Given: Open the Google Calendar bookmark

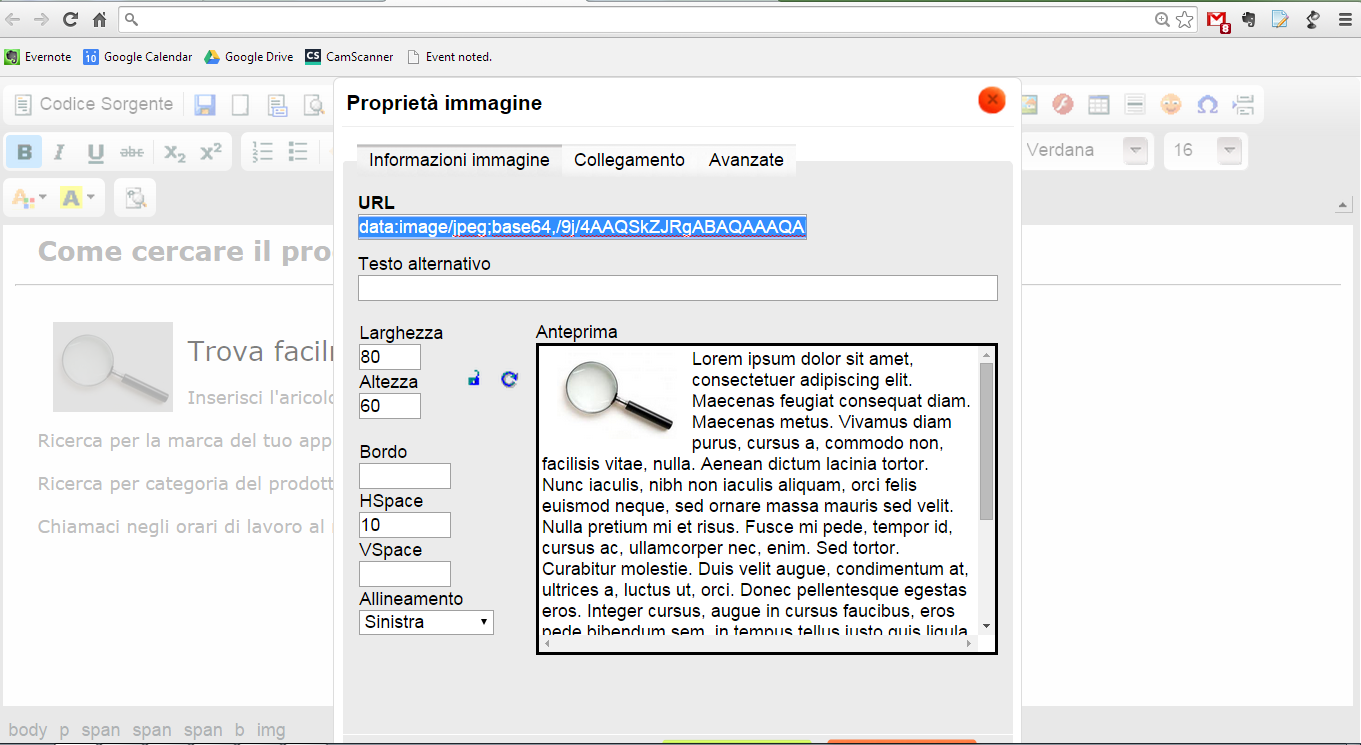Looking at the screenshot, I should pos(138,57).
